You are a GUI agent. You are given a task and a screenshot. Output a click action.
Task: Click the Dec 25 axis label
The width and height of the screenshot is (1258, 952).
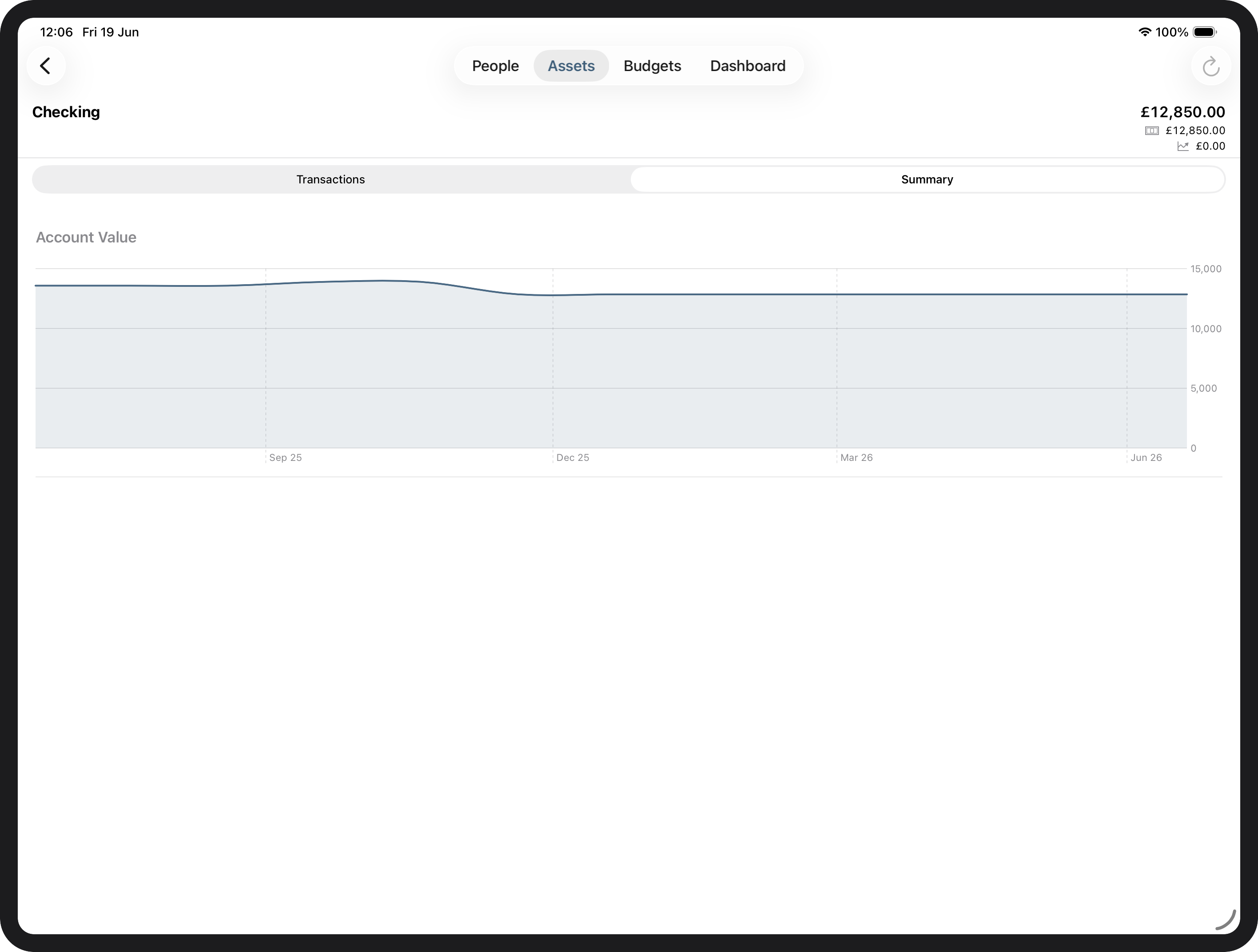click(x=573, y=457)
